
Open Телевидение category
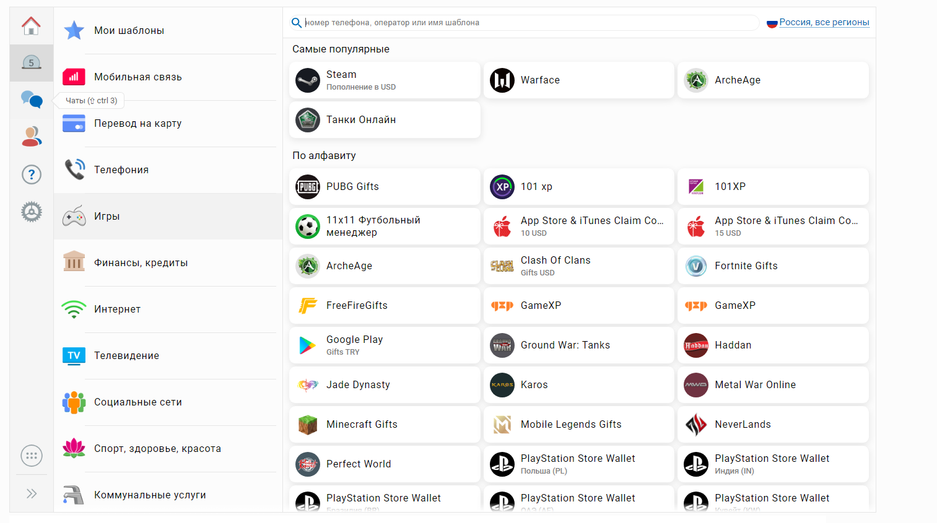point(168,356)
